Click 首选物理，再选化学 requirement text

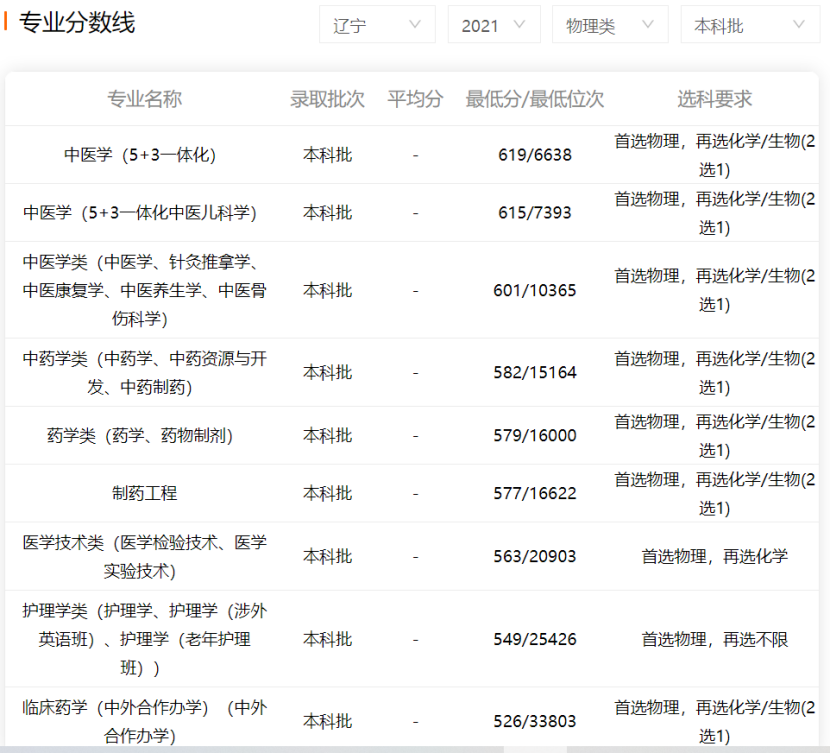(x=714, y=556)
